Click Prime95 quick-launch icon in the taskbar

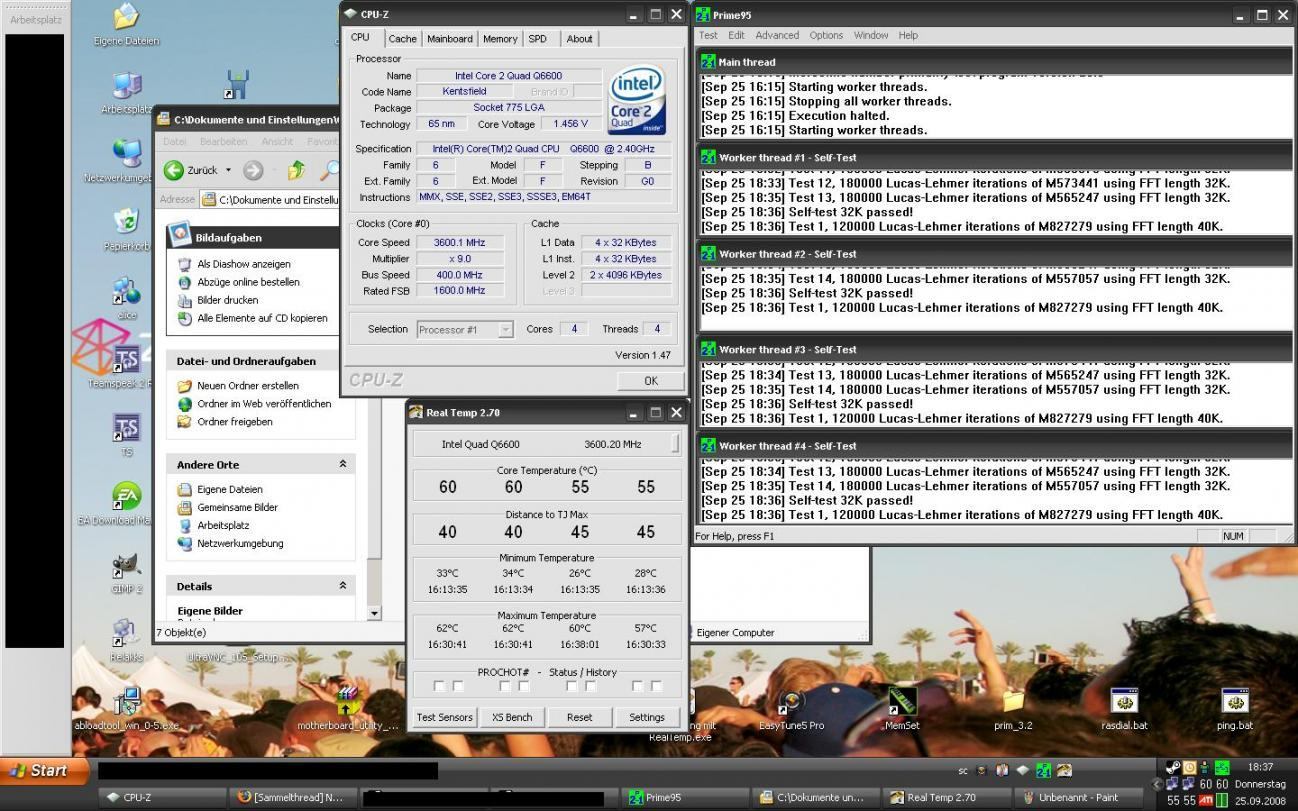pyautogui.click(x=1043, y=770)
